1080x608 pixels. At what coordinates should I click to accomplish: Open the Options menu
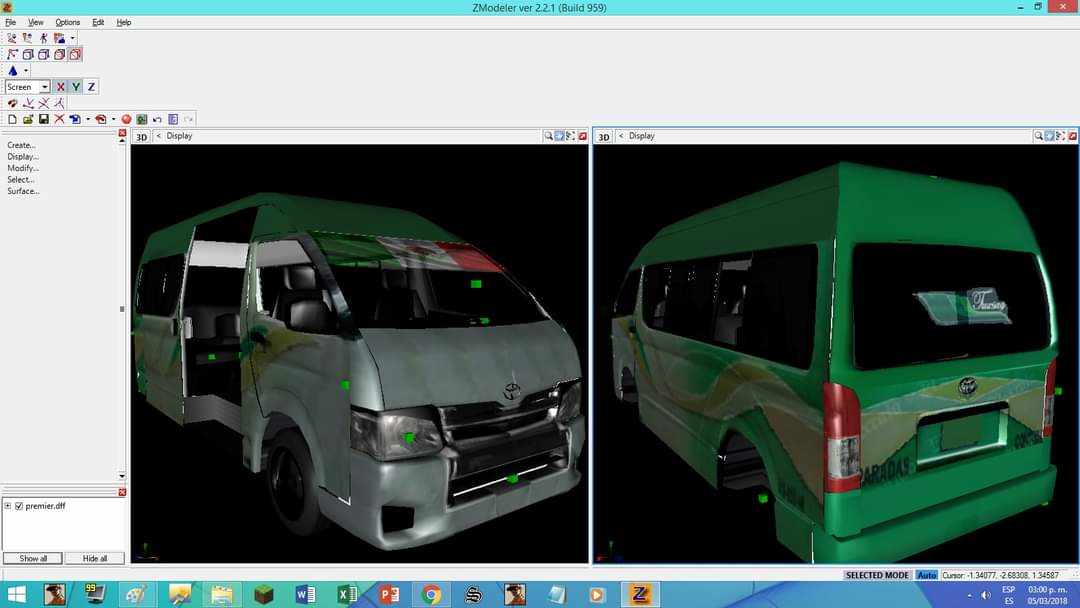(67, 22)
